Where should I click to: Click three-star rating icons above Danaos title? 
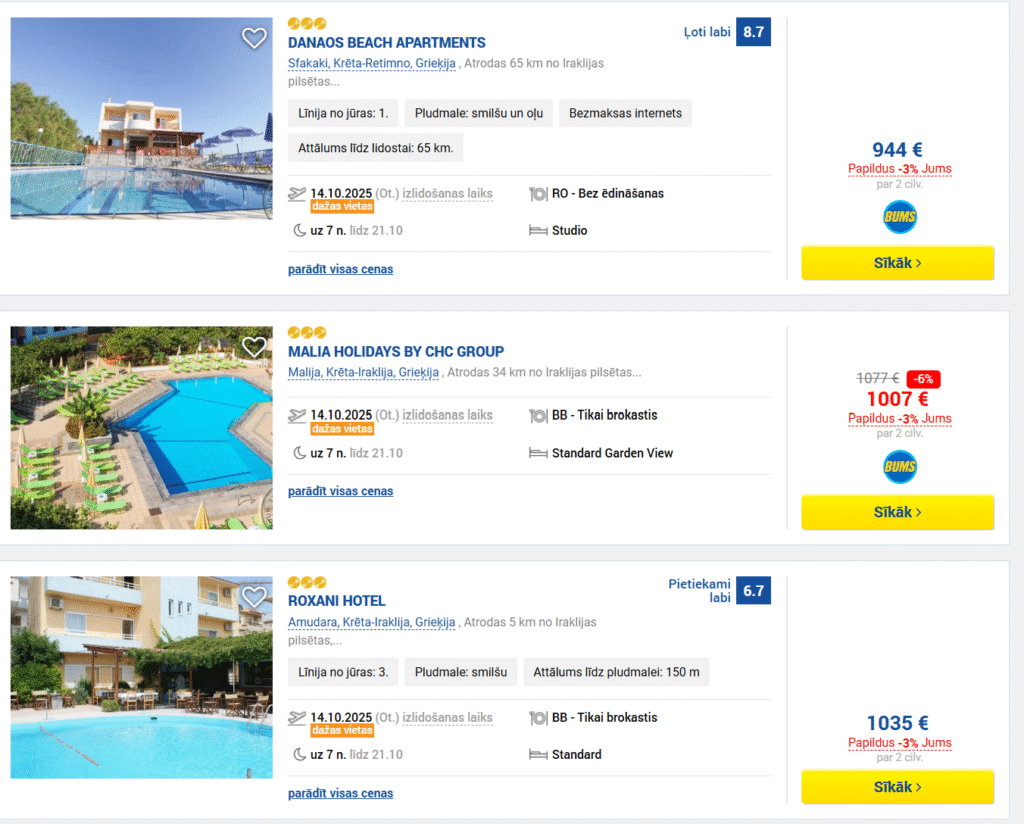(x=307, y=23)
